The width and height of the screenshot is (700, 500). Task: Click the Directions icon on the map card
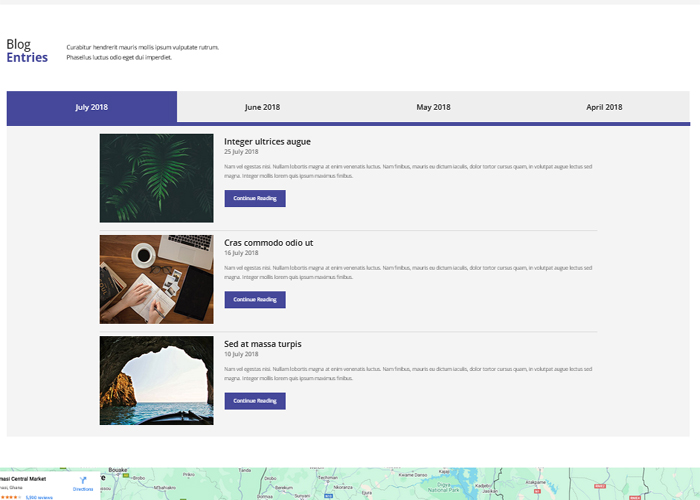(83, 481)
